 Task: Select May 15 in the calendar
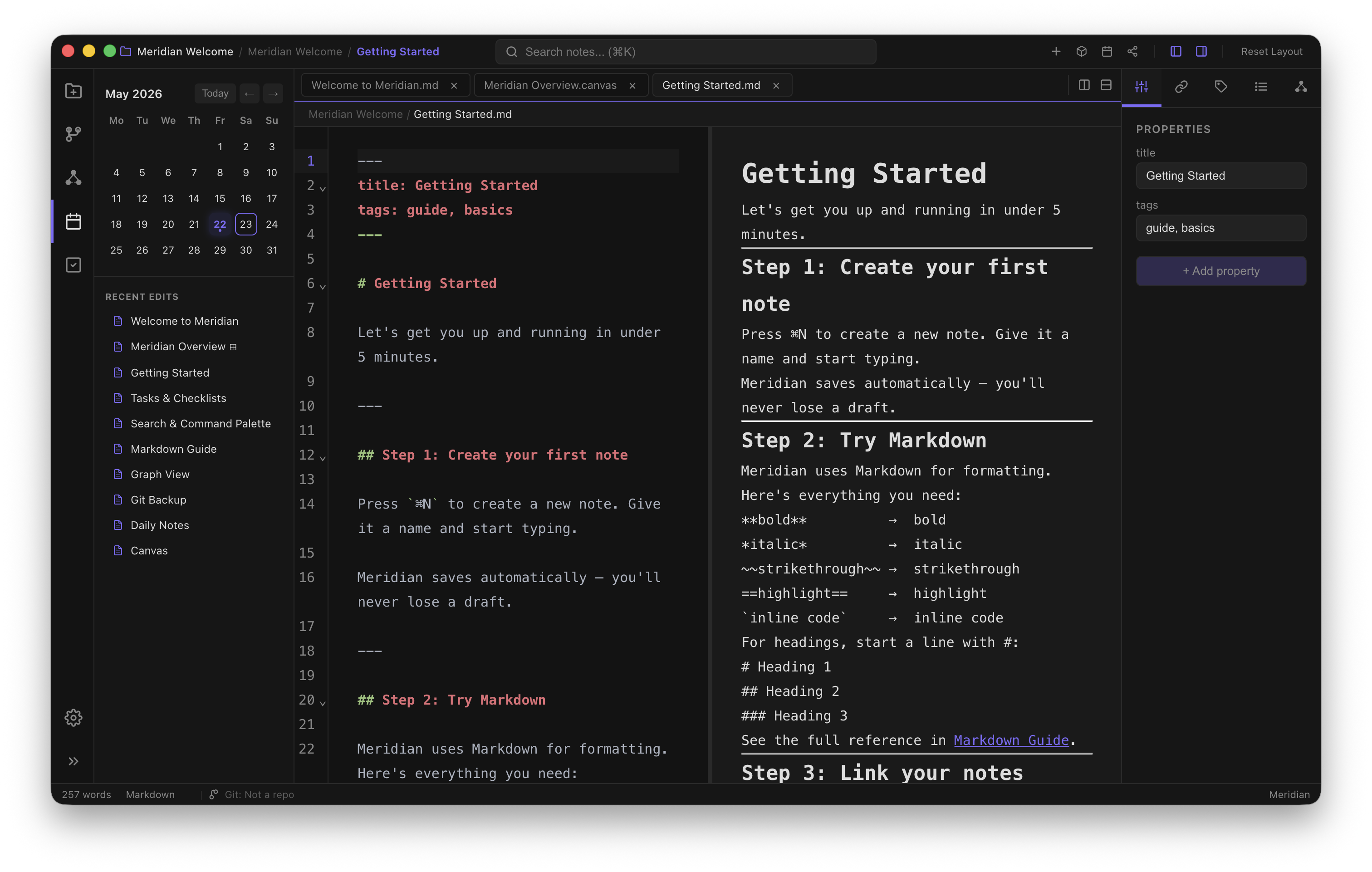220,198
